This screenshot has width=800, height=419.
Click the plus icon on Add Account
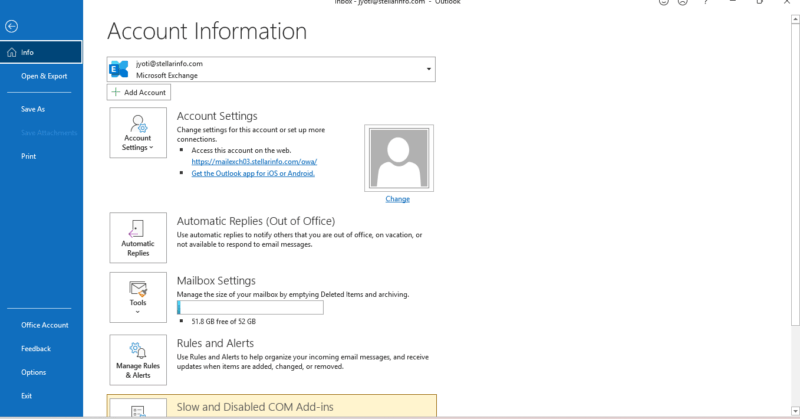(116, 92)
